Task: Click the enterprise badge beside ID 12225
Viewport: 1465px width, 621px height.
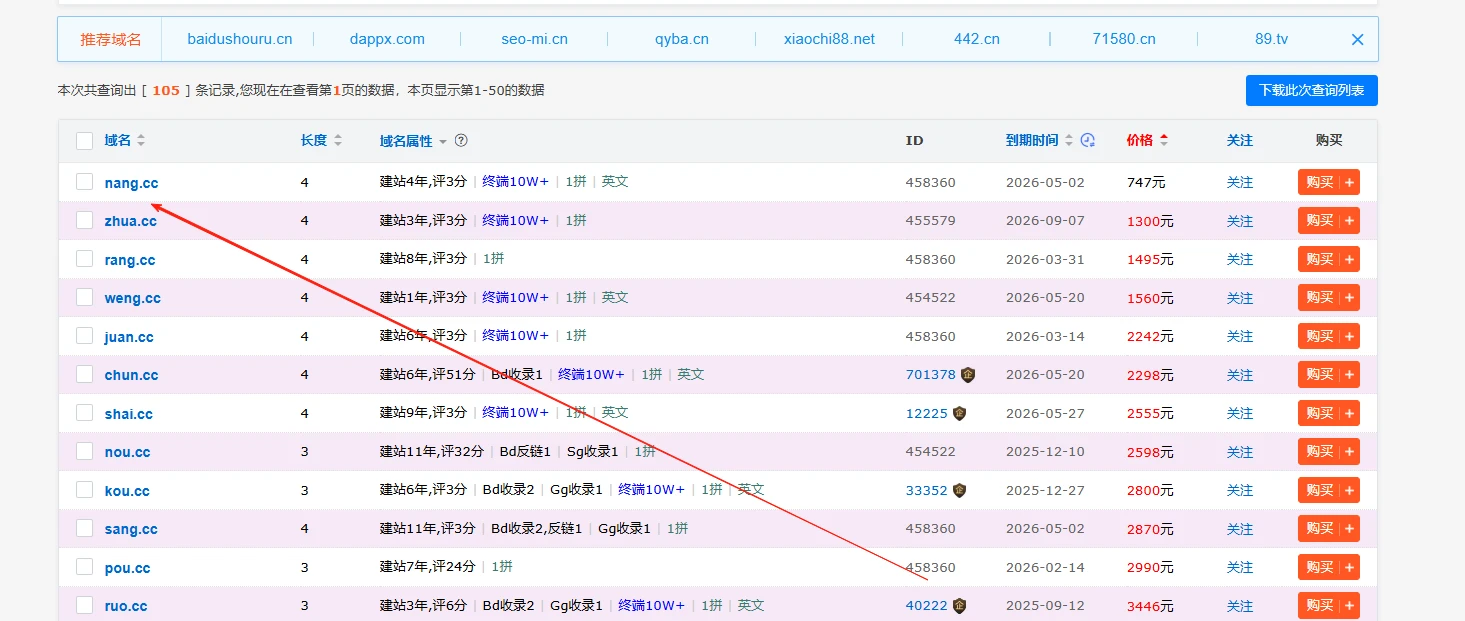Action: [x=959, y=413]
